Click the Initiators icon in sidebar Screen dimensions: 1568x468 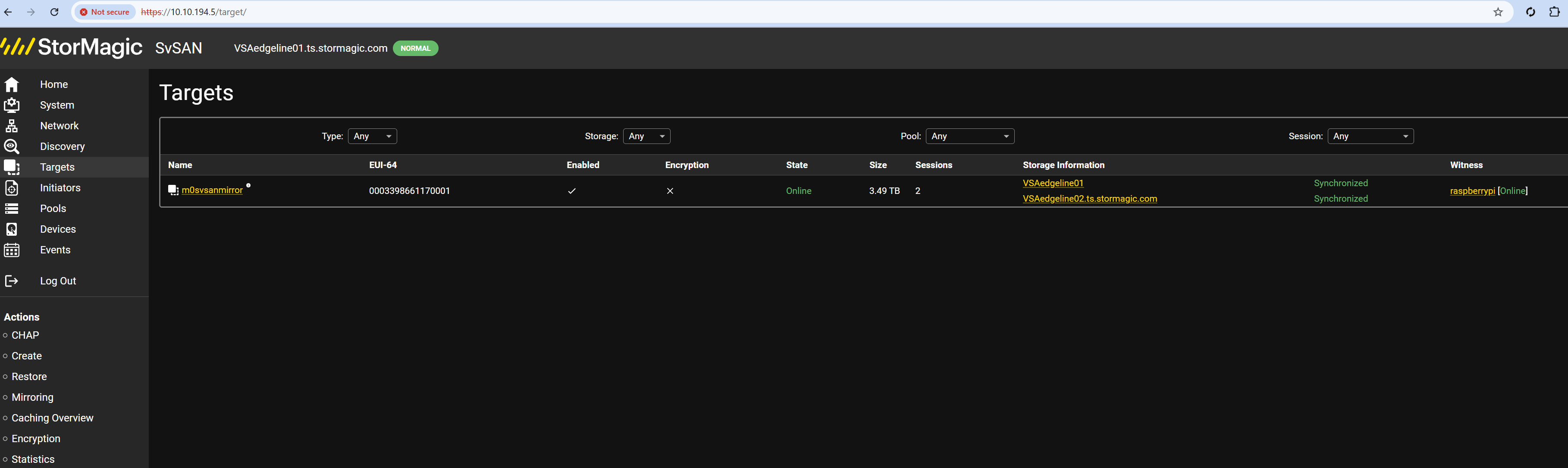[x=12, y=187]
